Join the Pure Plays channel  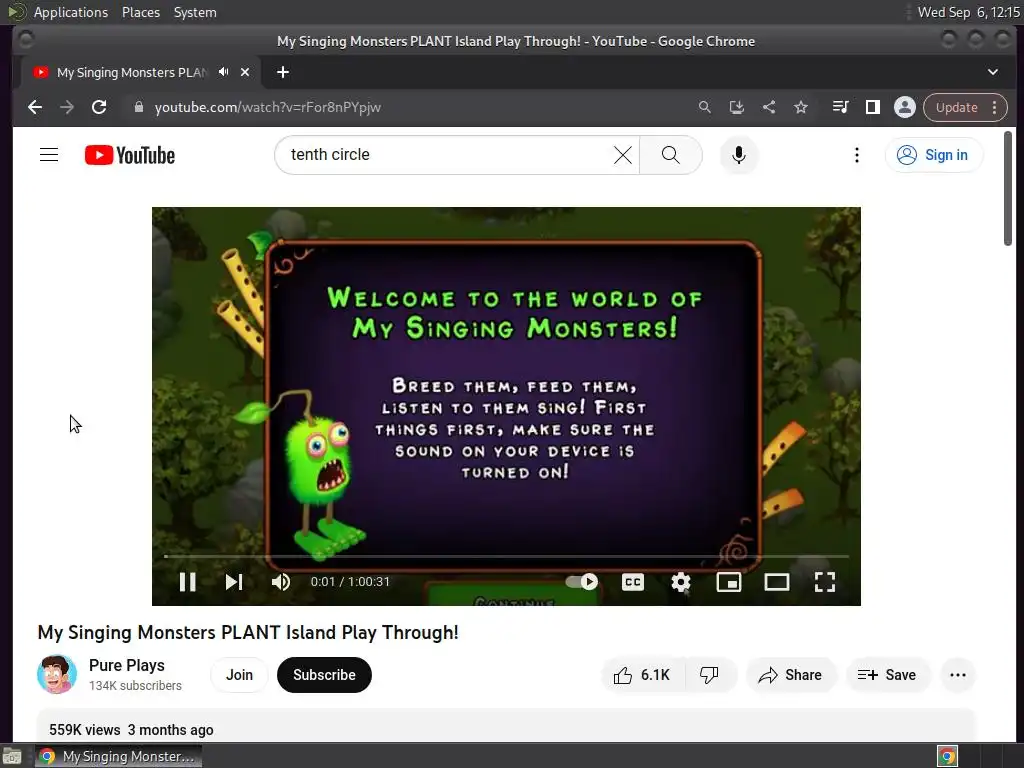[239, 675]
